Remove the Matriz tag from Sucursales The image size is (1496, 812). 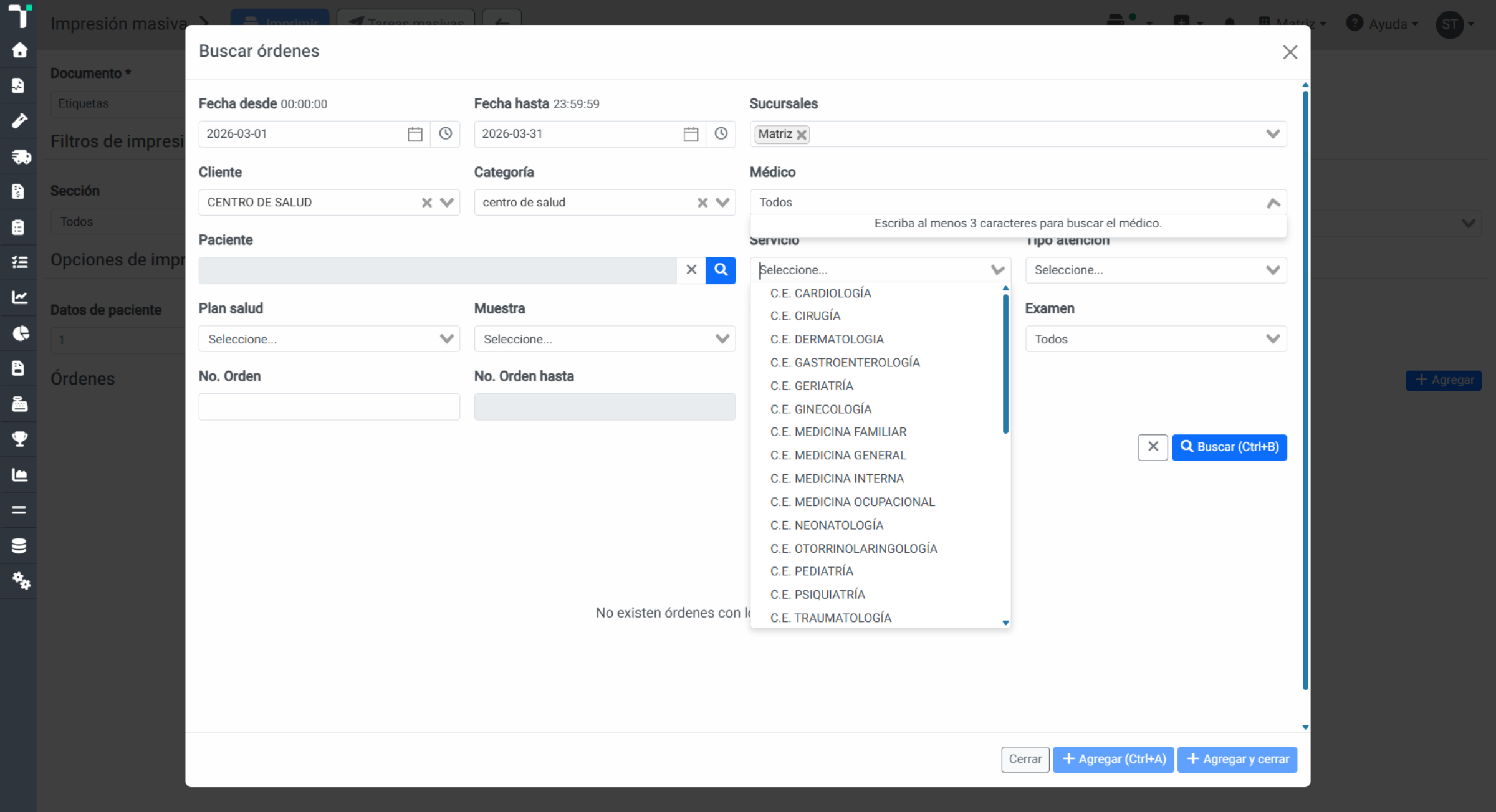pyautogui.click(x=802, y=135)
